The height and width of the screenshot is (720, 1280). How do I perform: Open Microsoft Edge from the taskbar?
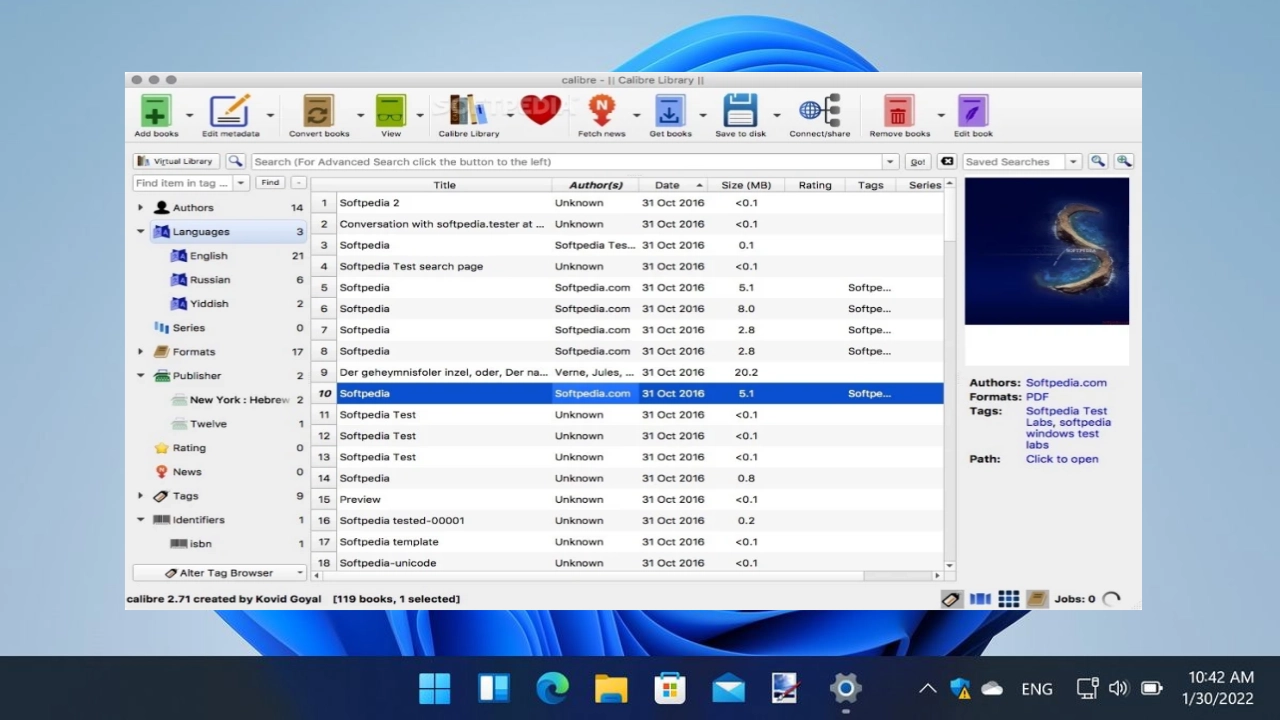[552, 688]
